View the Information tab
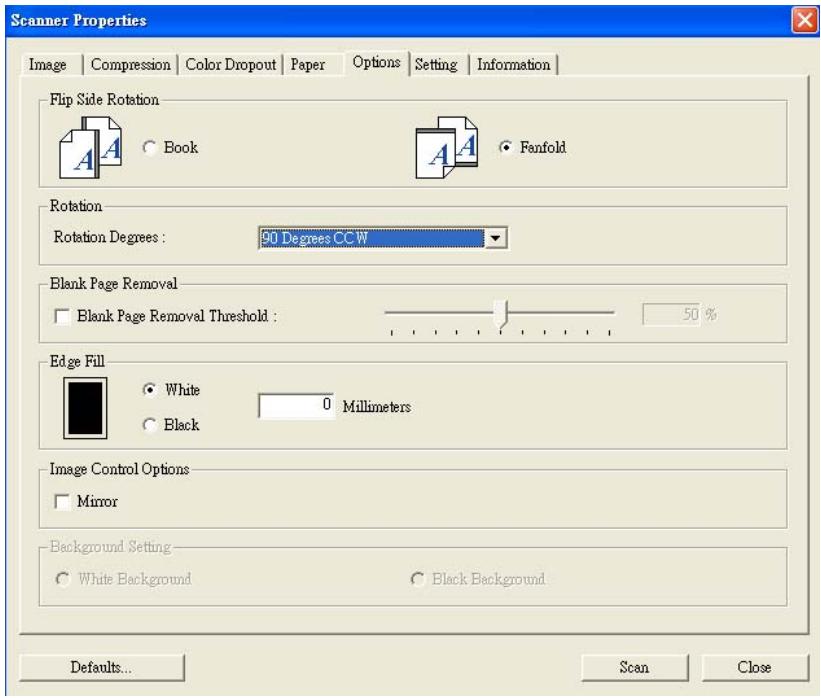 [514, 64]
